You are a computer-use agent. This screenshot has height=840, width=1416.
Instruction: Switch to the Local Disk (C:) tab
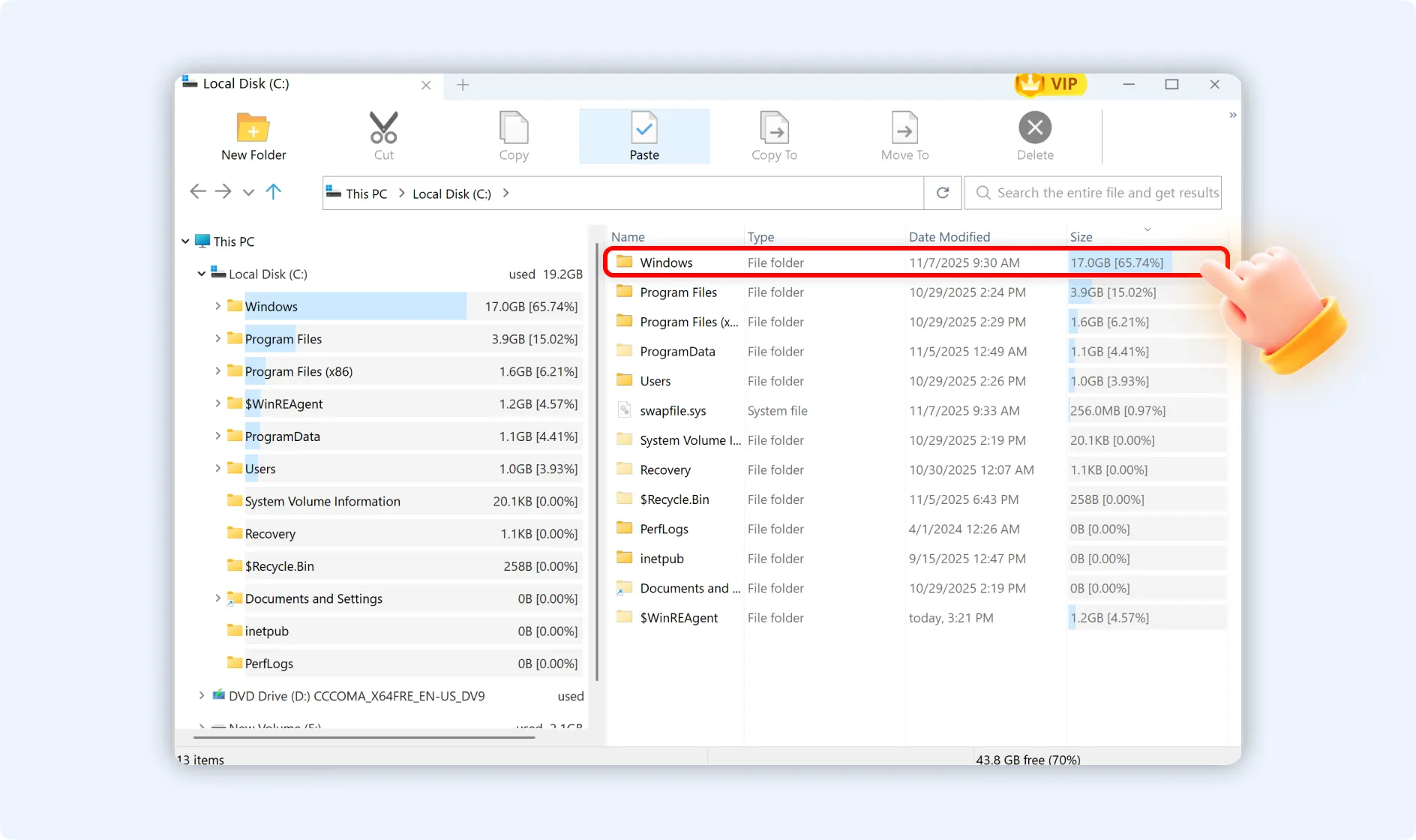244,83
